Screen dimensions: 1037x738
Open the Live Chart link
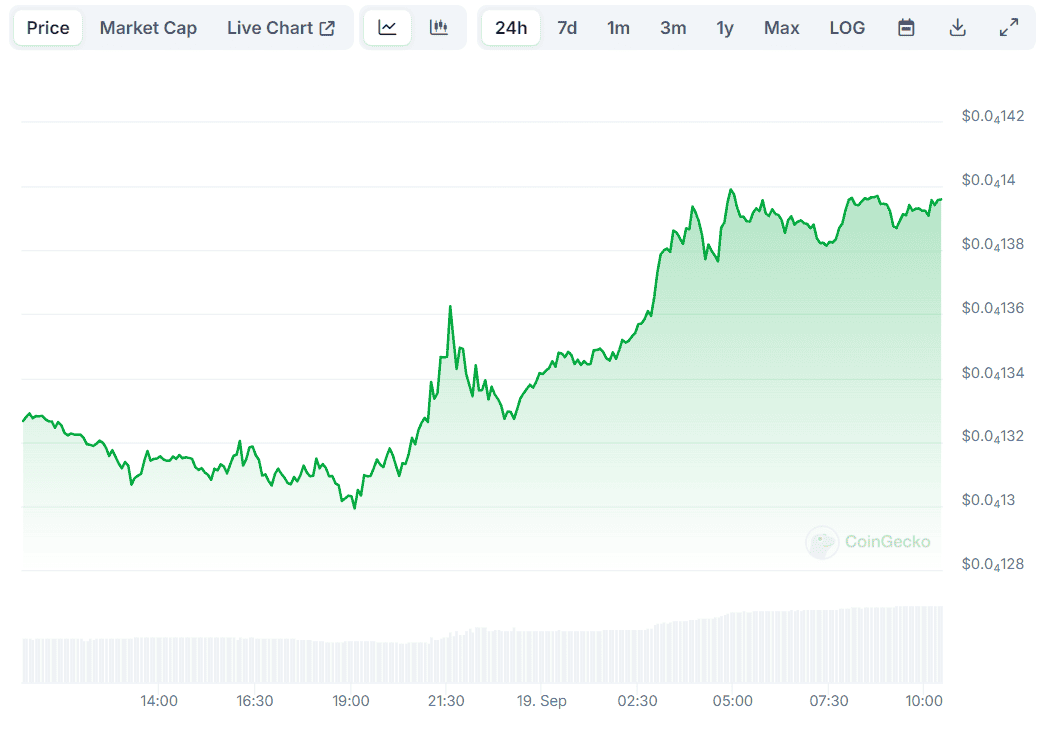(281, 28)
